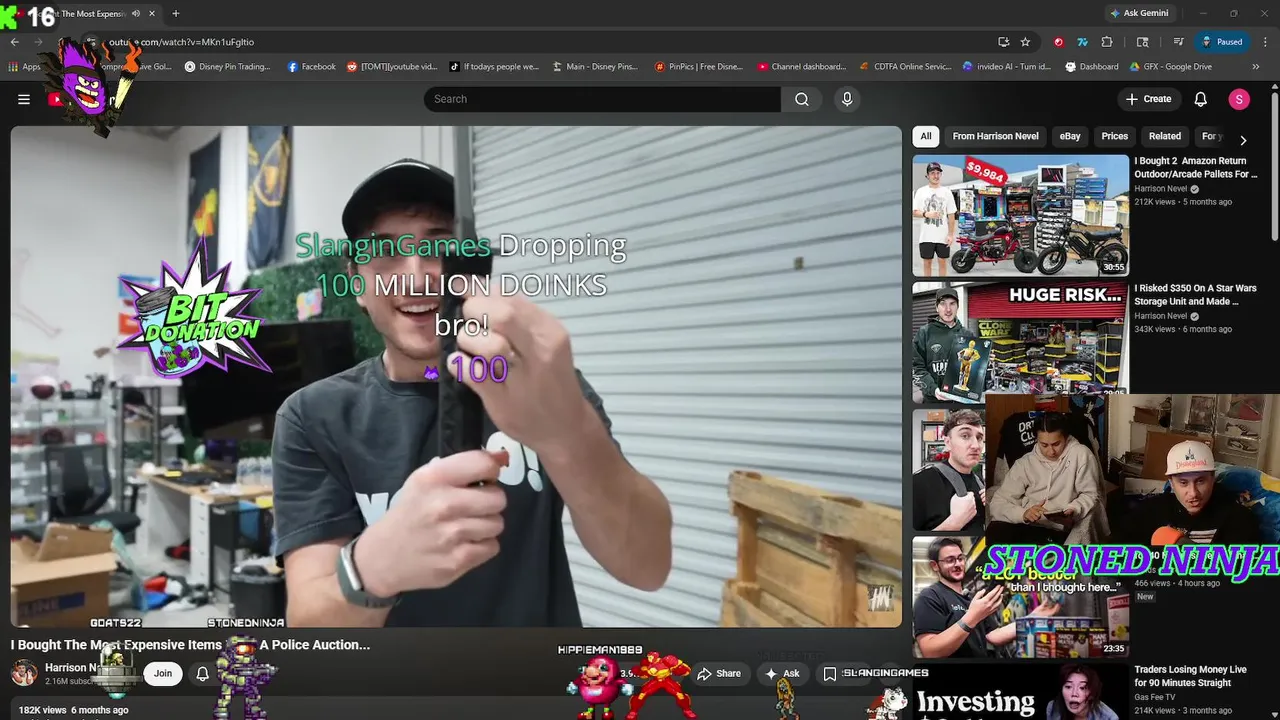This screenshot has width=1280, height=720.
Task: Click the Gas Fee TV channel name
Action: point(1154,697)
